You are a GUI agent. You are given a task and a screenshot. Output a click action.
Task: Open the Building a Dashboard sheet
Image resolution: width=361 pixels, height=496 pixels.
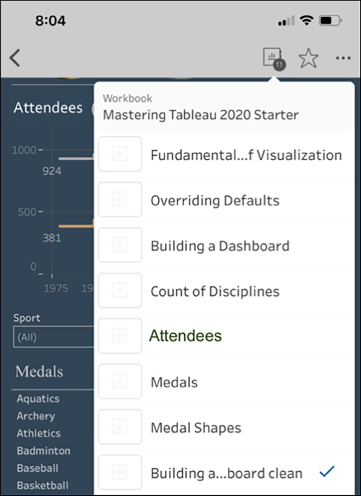pos(220,246)
